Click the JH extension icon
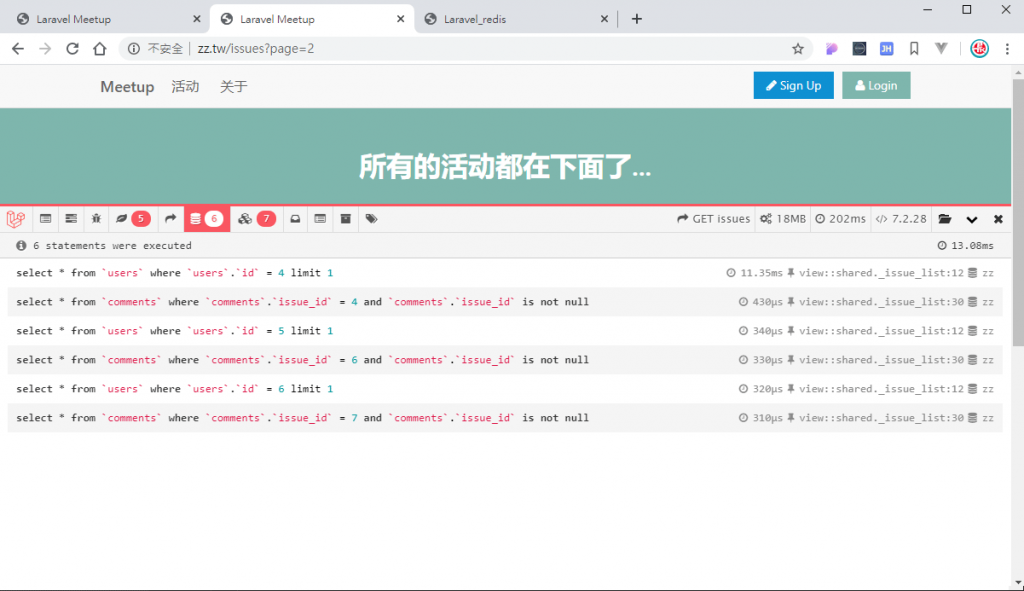 [x=886, y=48]
